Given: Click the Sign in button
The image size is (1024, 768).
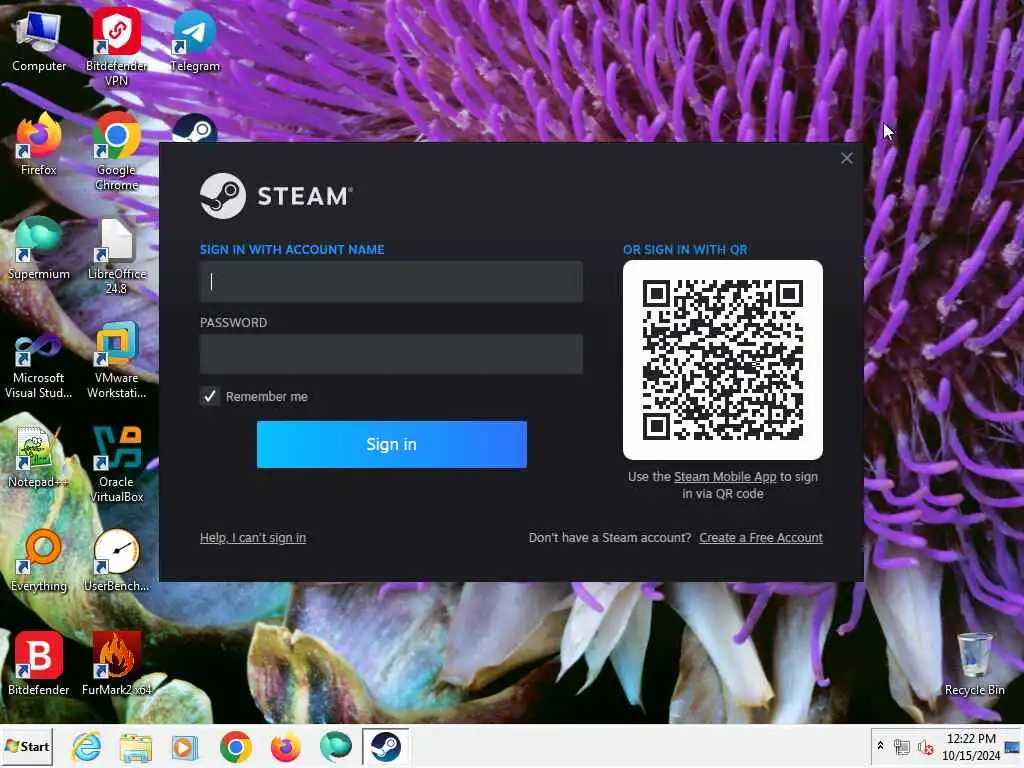Looking at the screenshot, I should point(391,444).
